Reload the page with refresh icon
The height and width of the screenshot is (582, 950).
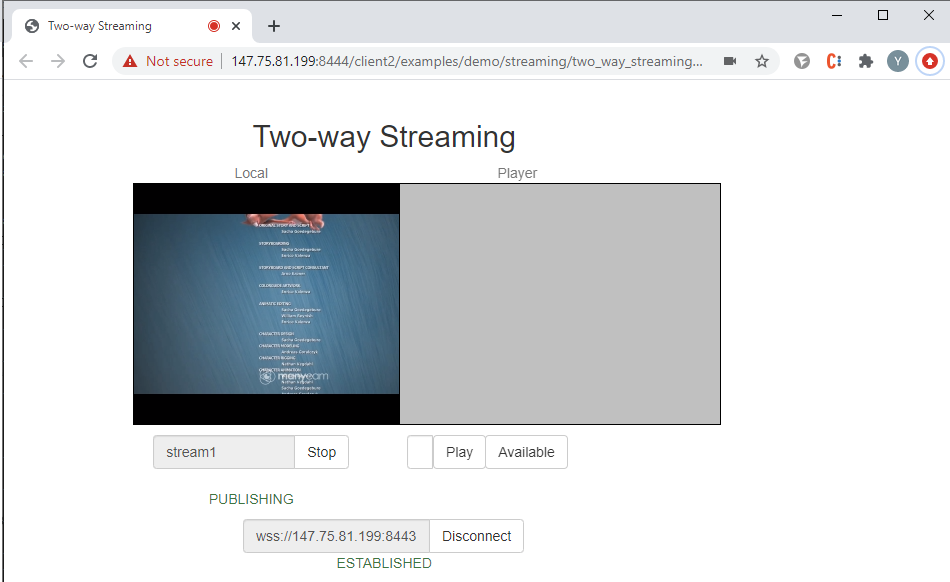coord(90,61)
